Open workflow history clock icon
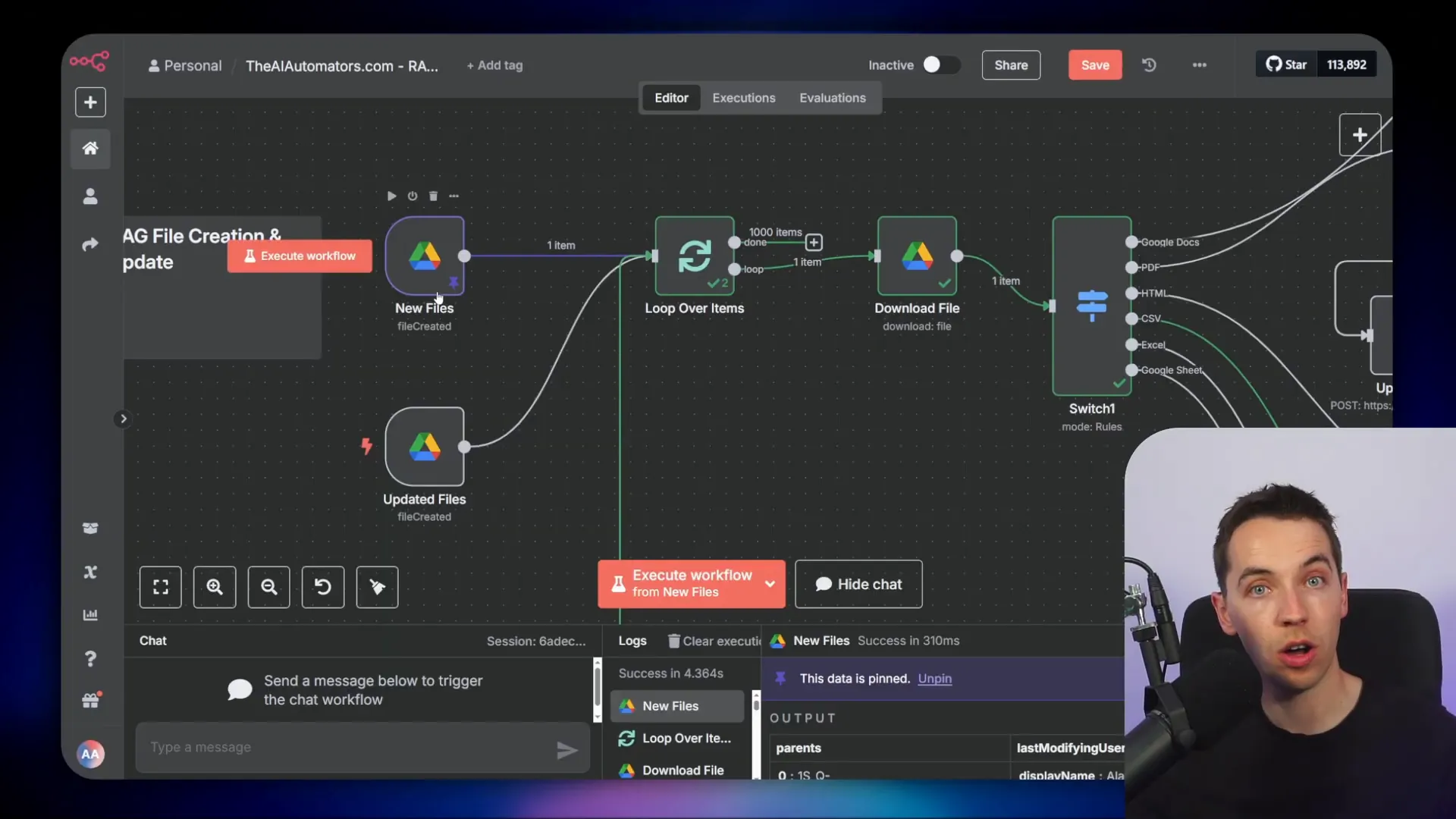The width and height of the screenshot is (1456, 819). [1149, 65]
